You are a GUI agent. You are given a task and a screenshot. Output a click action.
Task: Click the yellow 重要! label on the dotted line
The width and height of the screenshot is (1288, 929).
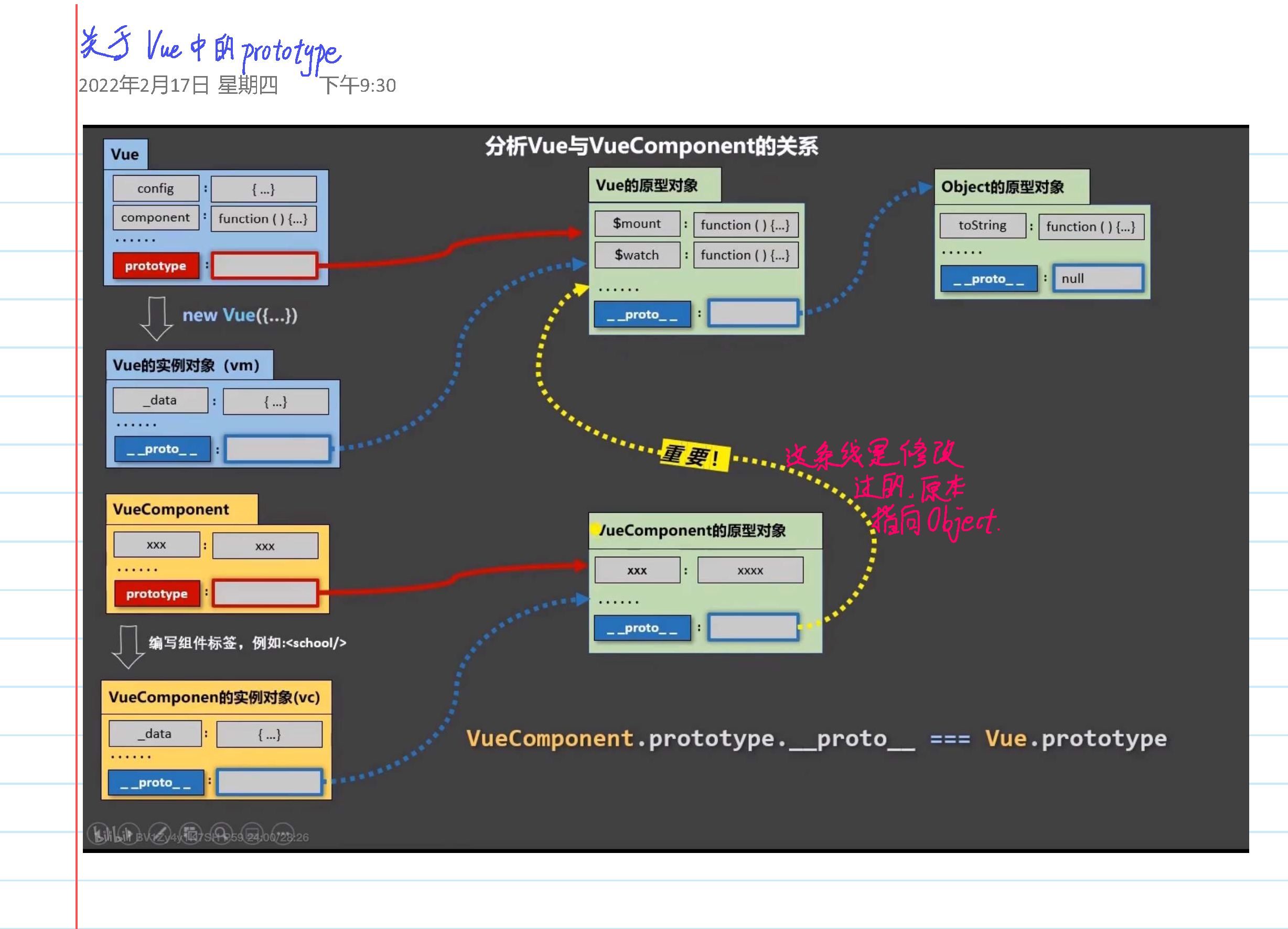click(x=694, y=455)
